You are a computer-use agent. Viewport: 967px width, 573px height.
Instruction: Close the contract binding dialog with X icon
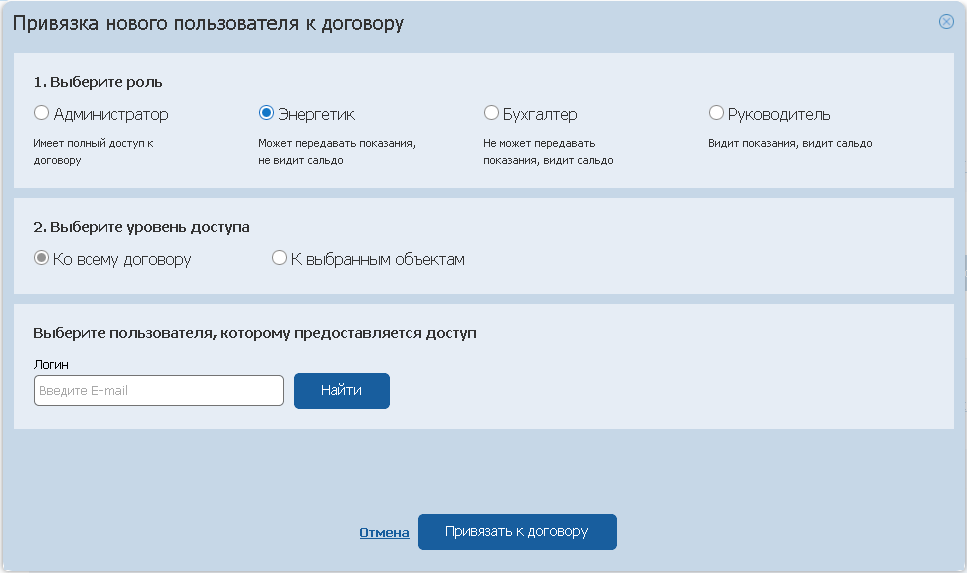tap(946, 22)
